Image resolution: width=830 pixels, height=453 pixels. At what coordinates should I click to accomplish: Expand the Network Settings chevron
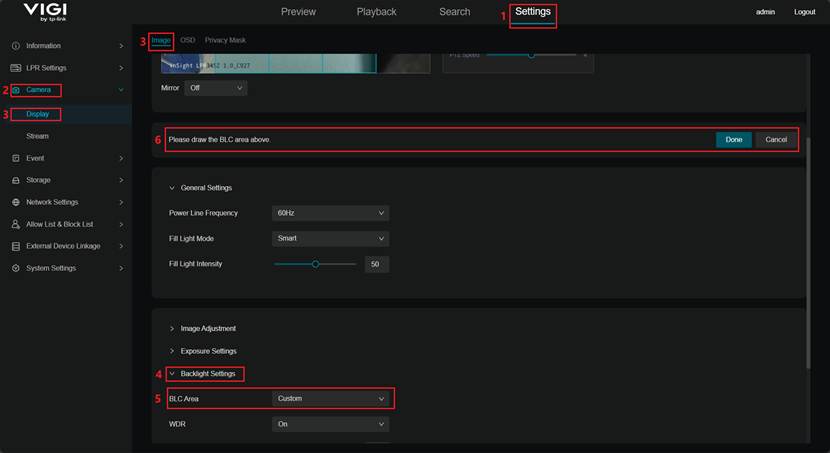point(121,202)
